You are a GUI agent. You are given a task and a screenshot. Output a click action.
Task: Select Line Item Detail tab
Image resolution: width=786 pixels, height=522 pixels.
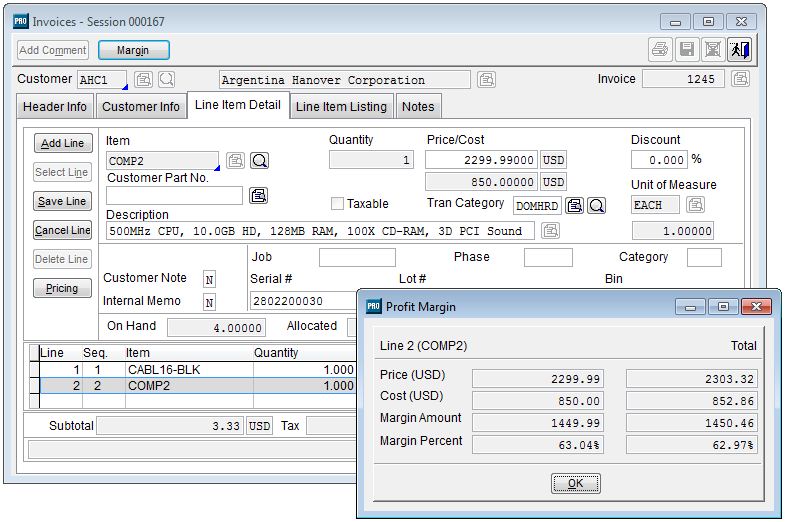click(x=238, y=105)
